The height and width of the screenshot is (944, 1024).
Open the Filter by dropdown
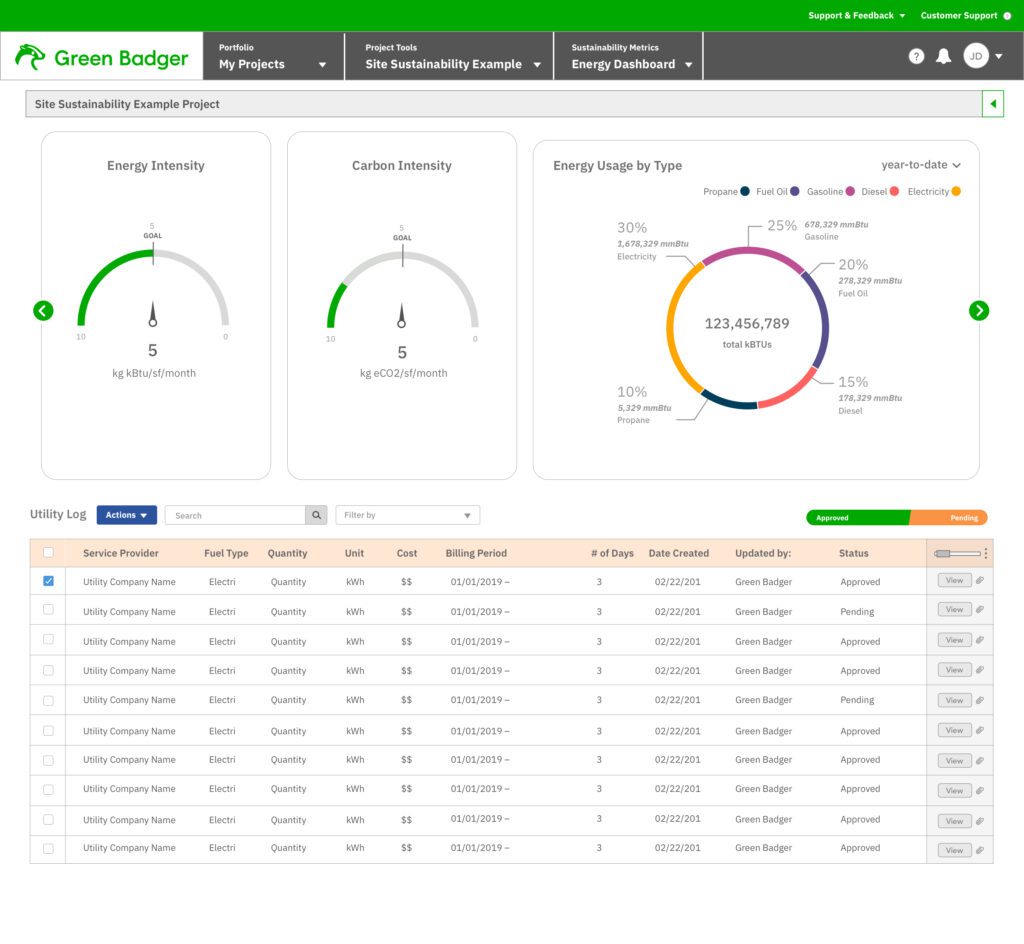pyautogui.click(x=406, y=514)
